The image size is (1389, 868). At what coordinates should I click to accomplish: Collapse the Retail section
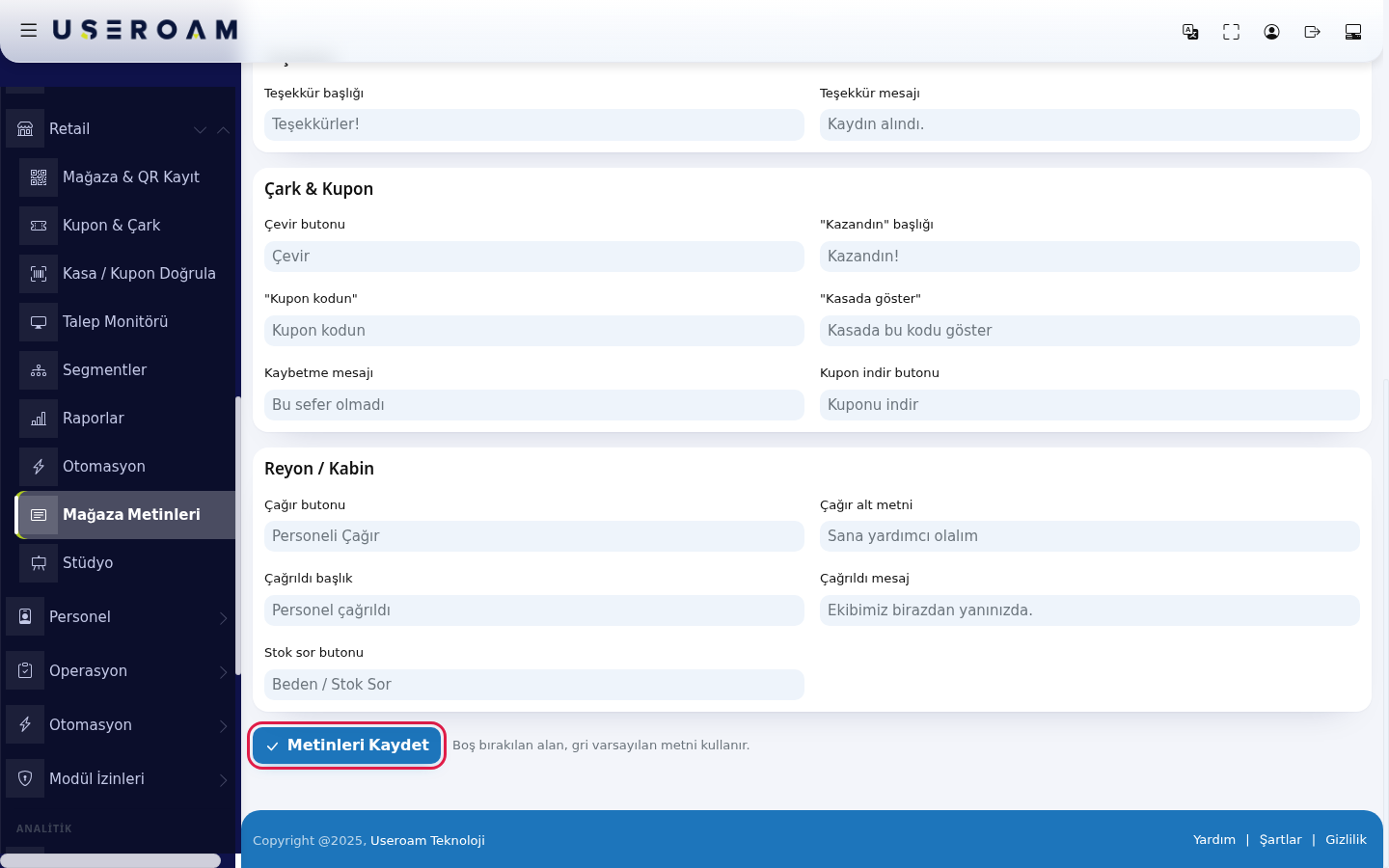tap(121, 129)
